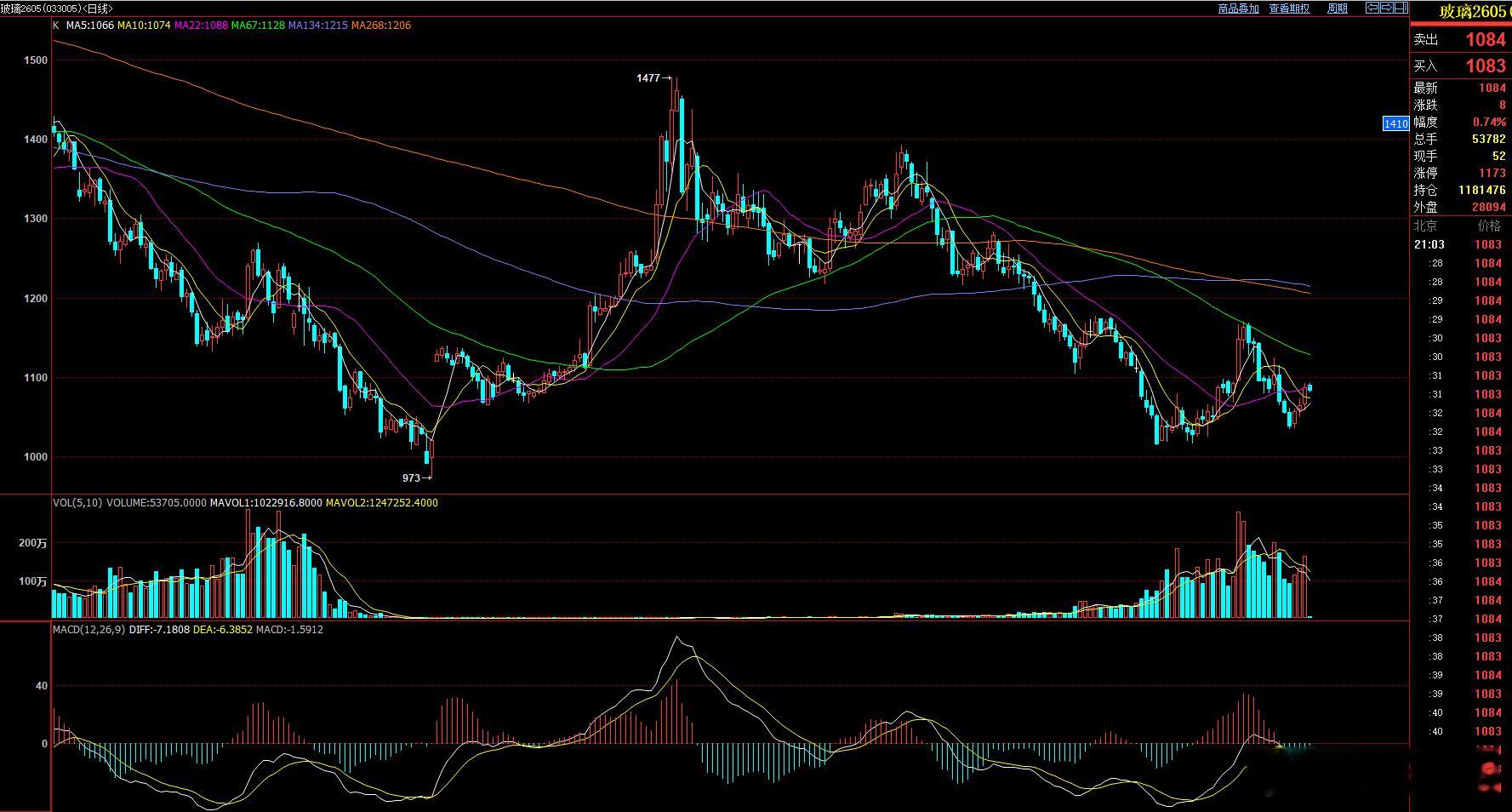This screenshot has width=1512, height=812.
Task: Click the total volume value 53782
Action: (1489, 139)
